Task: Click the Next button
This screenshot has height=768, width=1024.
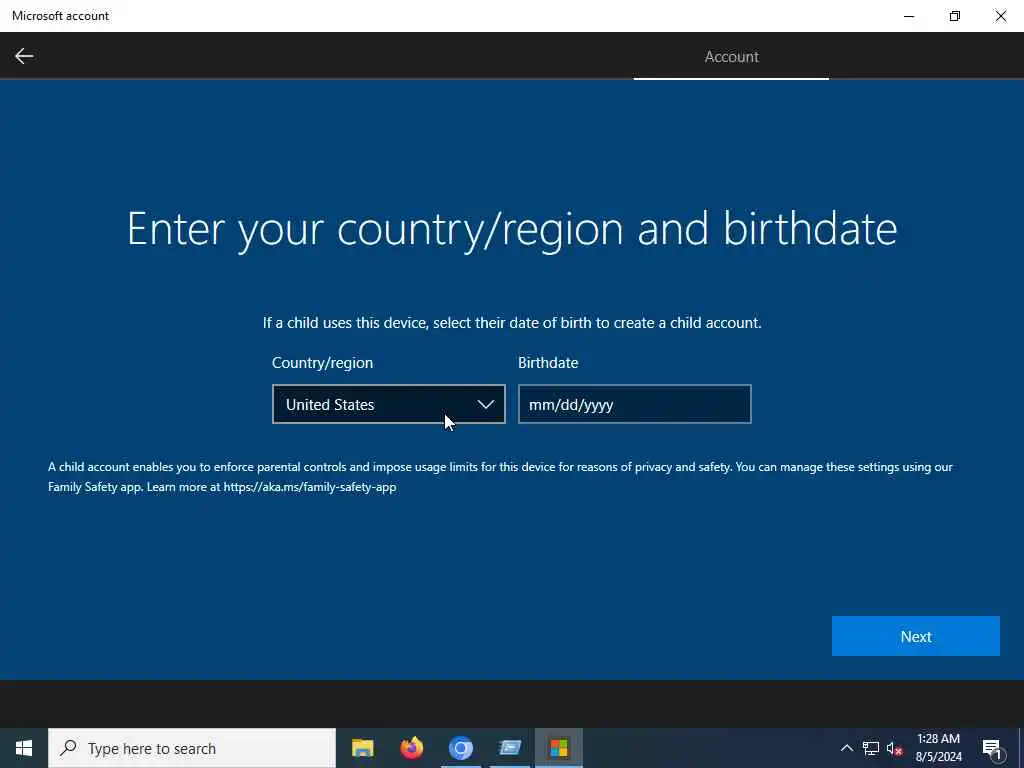Action: pyautogui.click(x=915, y=636)
